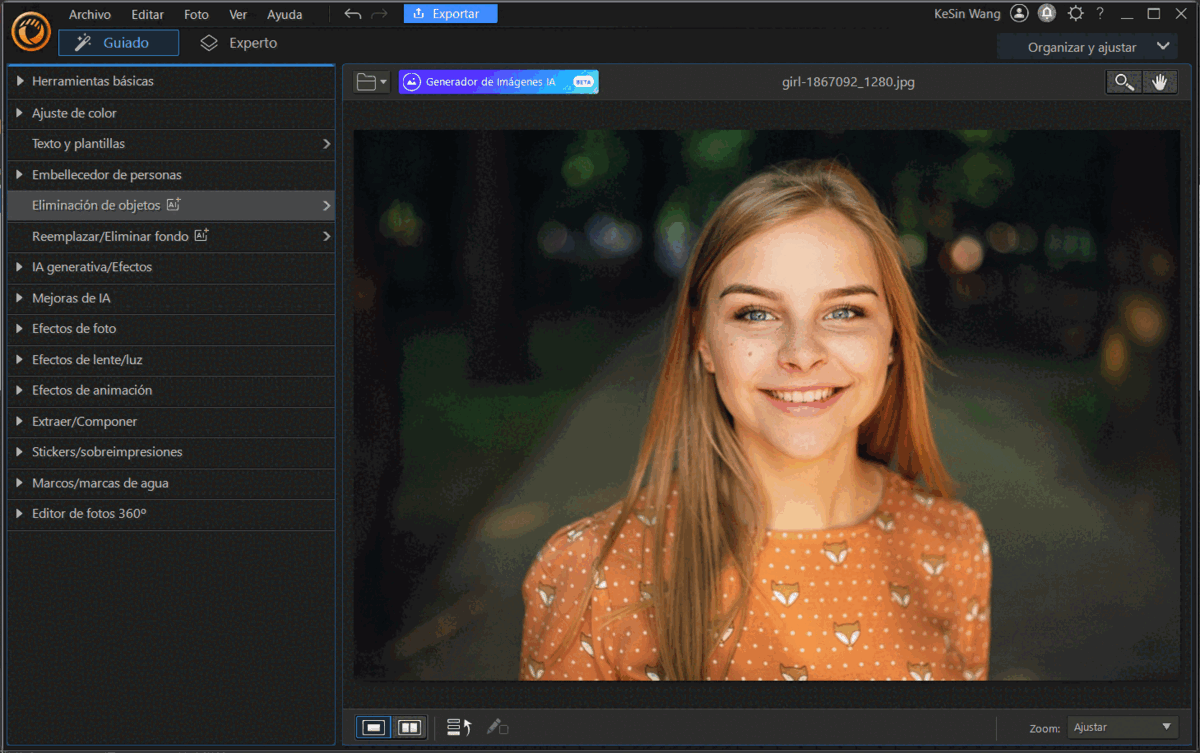Select the zoom magnifier tool
The width and height of the screenshot is (1200, 753).
point(1124,83)
